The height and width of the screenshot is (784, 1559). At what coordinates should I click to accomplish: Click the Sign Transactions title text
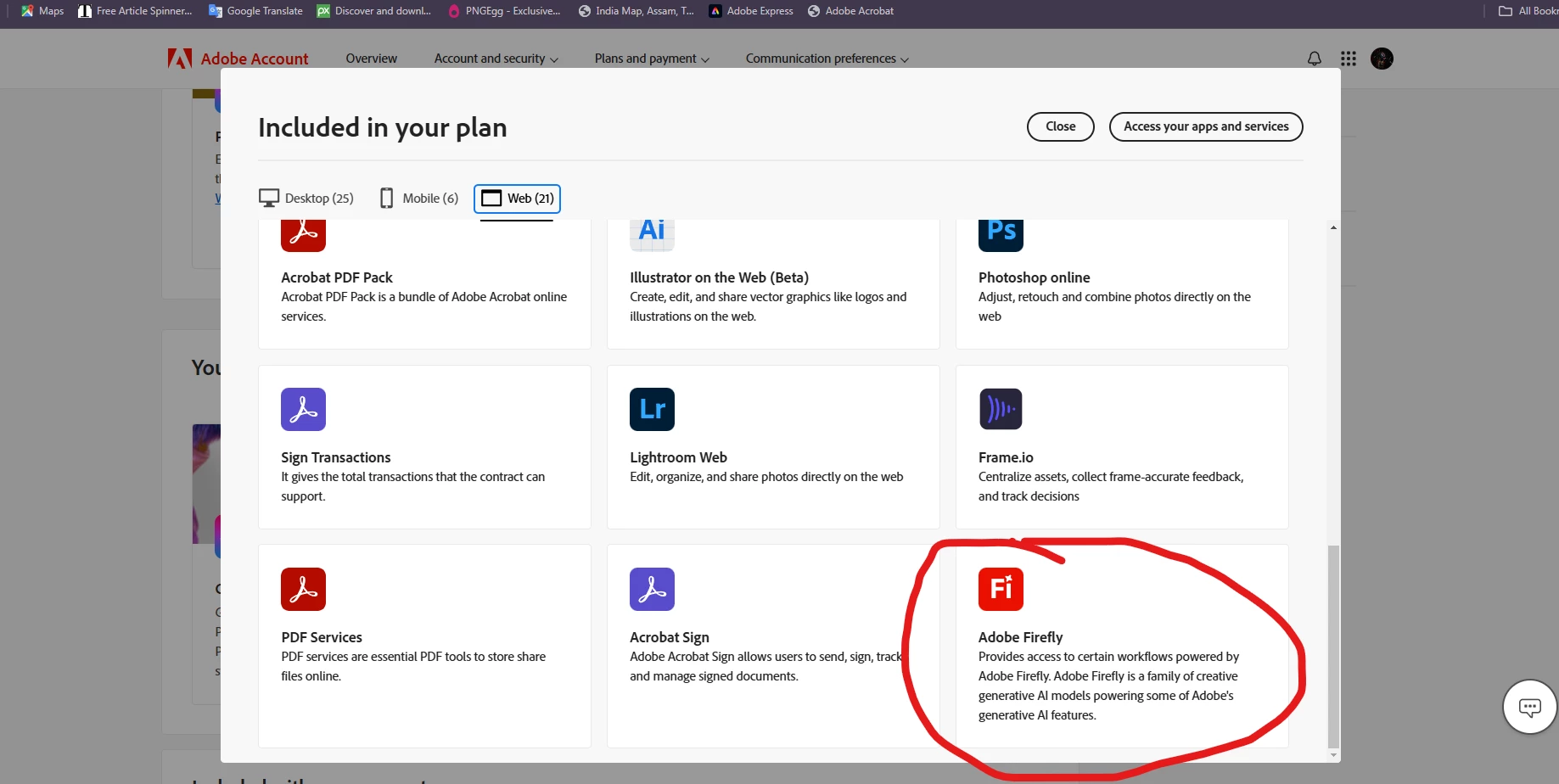pos(336,457)
